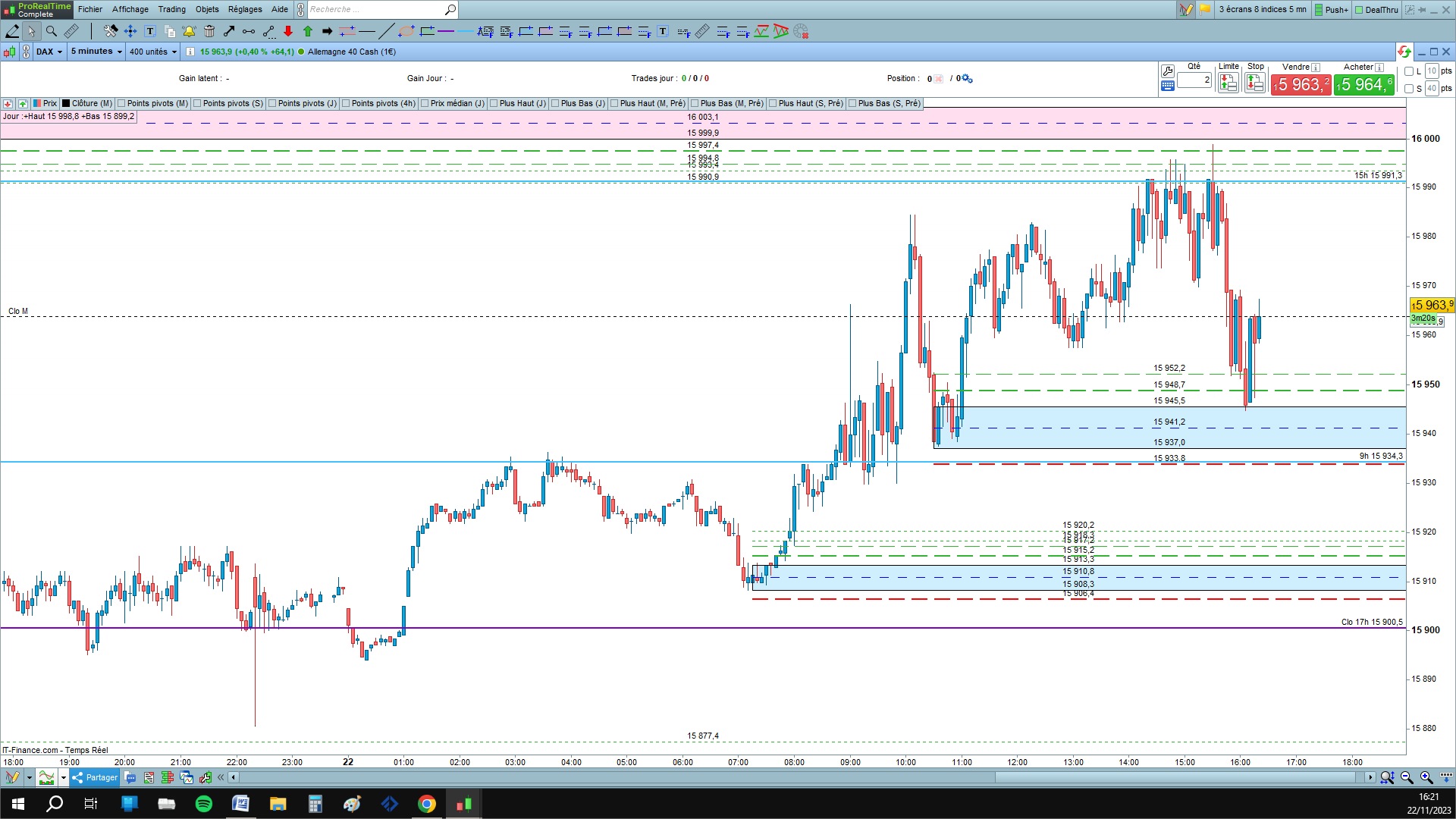The image size is (1456, 819).
Task: Open the DAX instrument dropdown
Action: pyautogui.click(x=49, y=52)
